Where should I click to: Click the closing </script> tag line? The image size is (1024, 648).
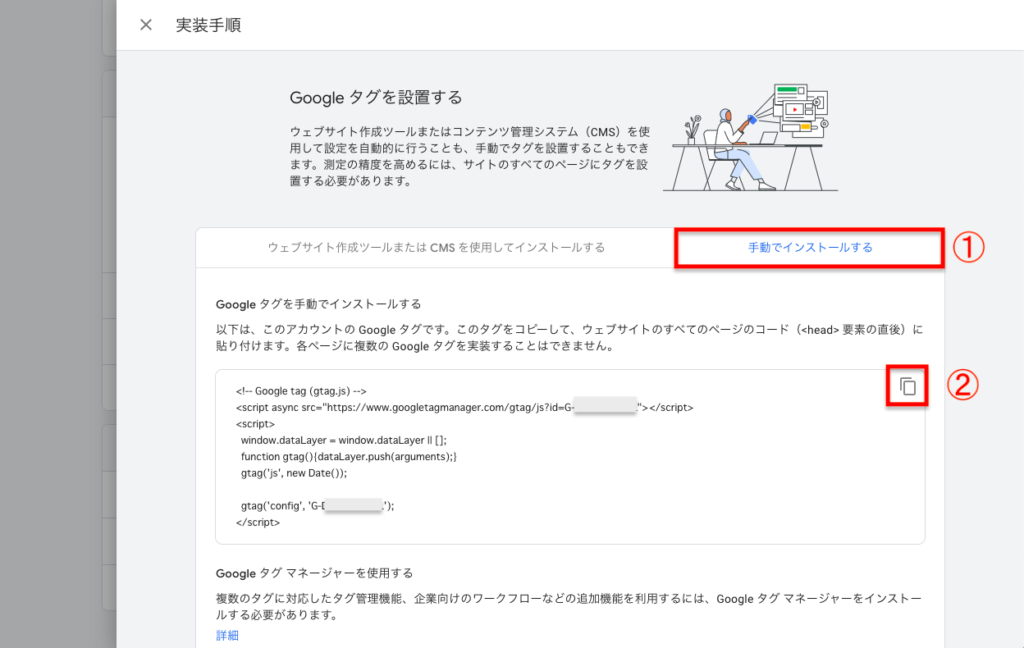(258, 522)
